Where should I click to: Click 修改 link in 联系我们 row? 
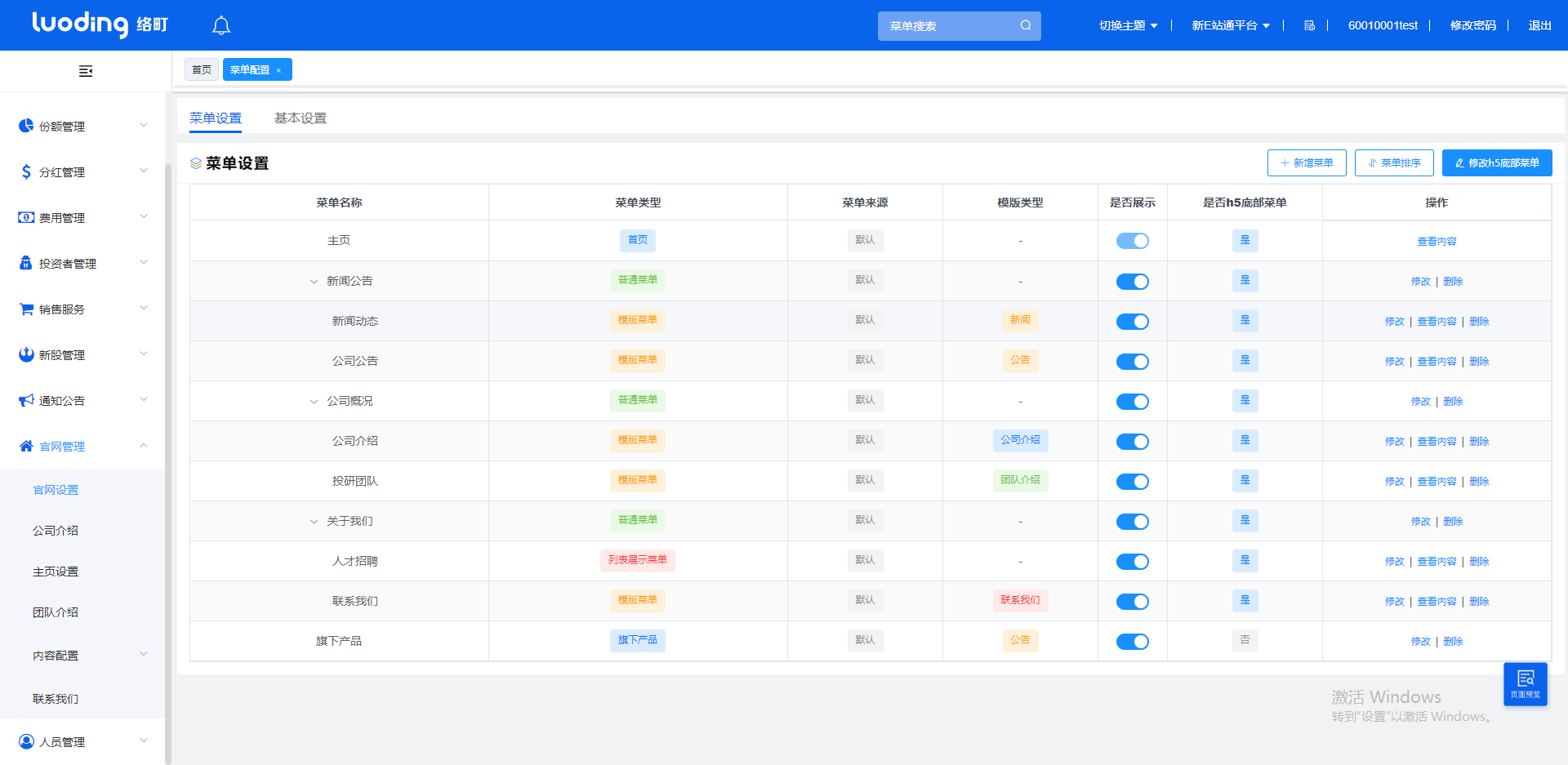pos(1394,601)
